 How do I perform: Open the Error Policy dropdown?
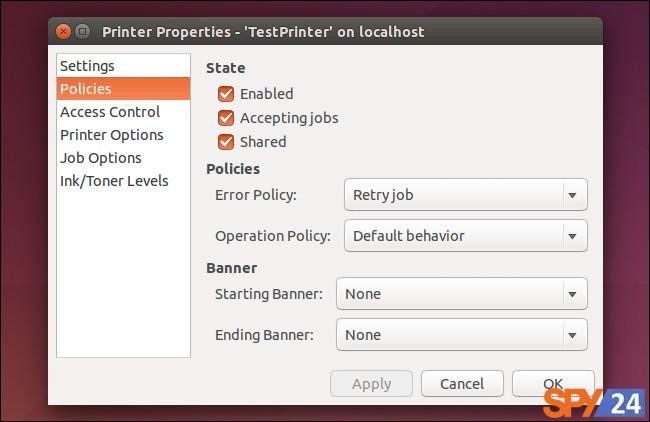click(466, 195)
